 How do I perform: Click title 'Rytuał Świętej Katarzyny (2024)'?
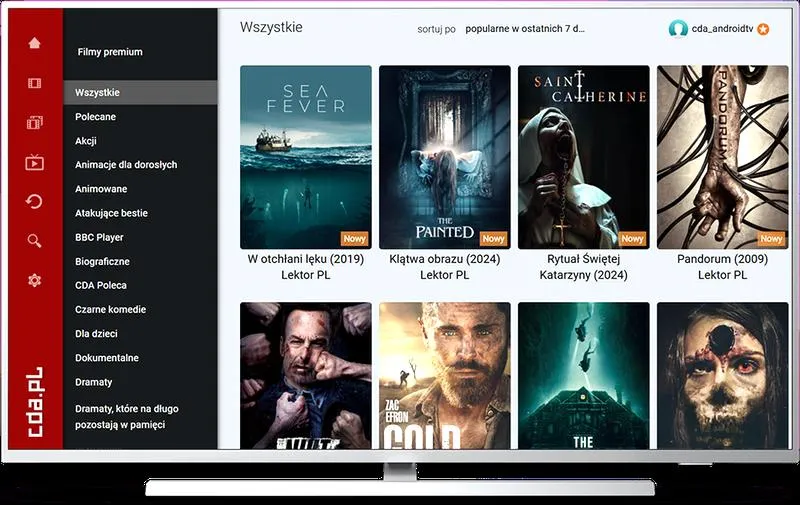pos(584,267)
